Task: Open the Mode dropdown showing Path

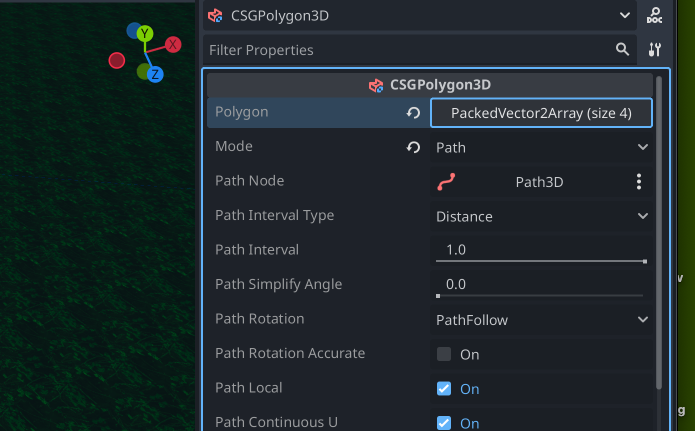Action: tap(541, 147)
